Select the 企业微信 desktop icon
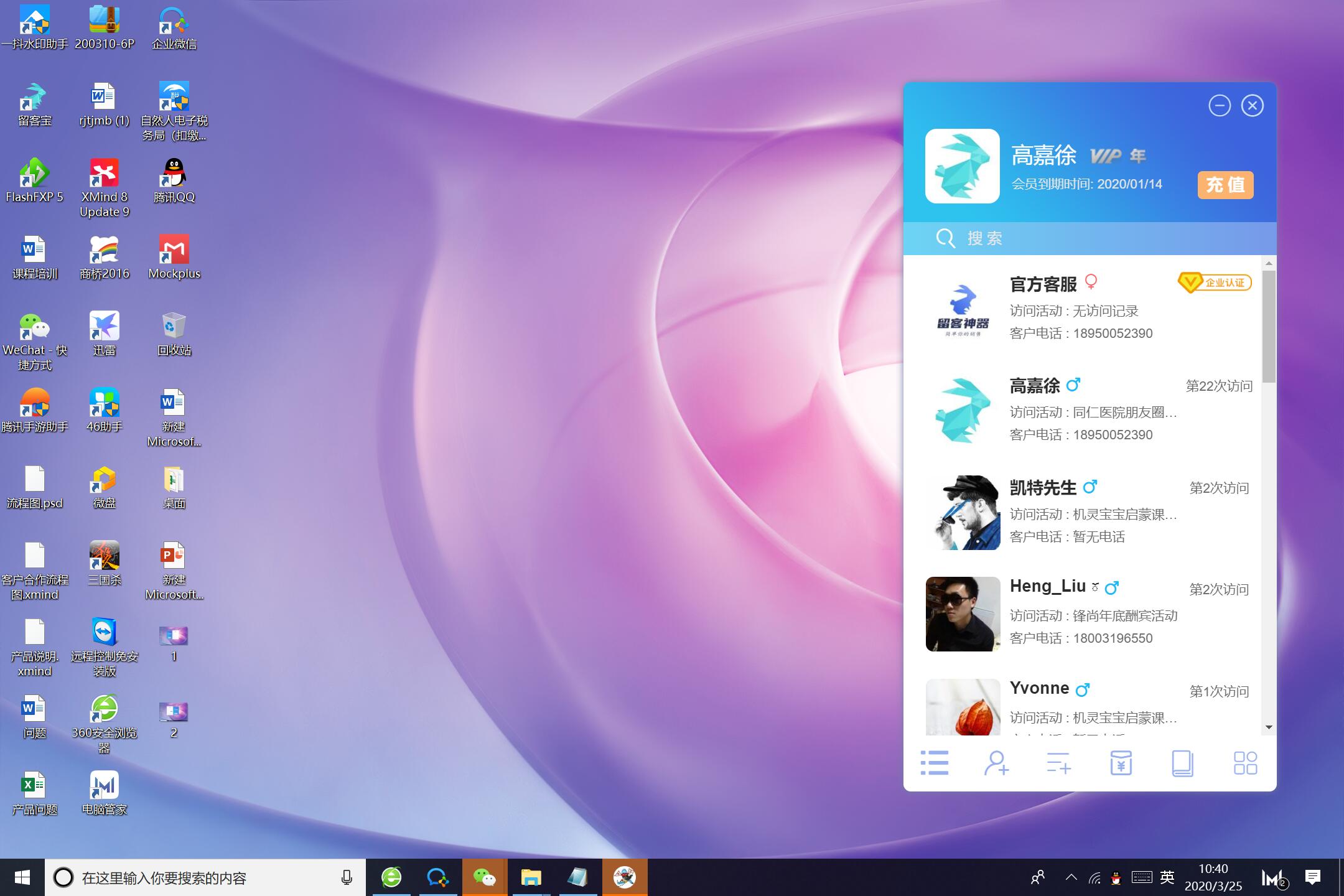The height and width of the screenshot is (896, 1344). pyautogui.click(x=174, y=28)
